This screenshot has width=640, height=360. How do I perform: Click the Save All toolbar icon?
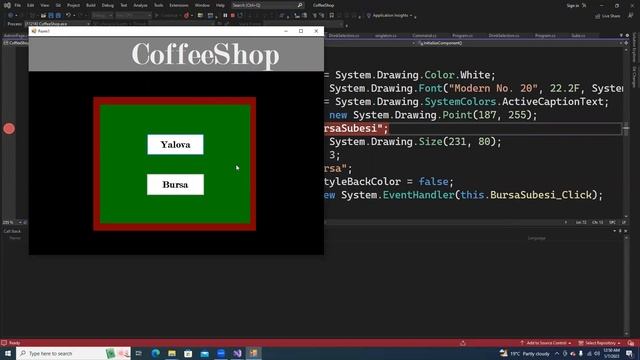(x=58, y=16)
